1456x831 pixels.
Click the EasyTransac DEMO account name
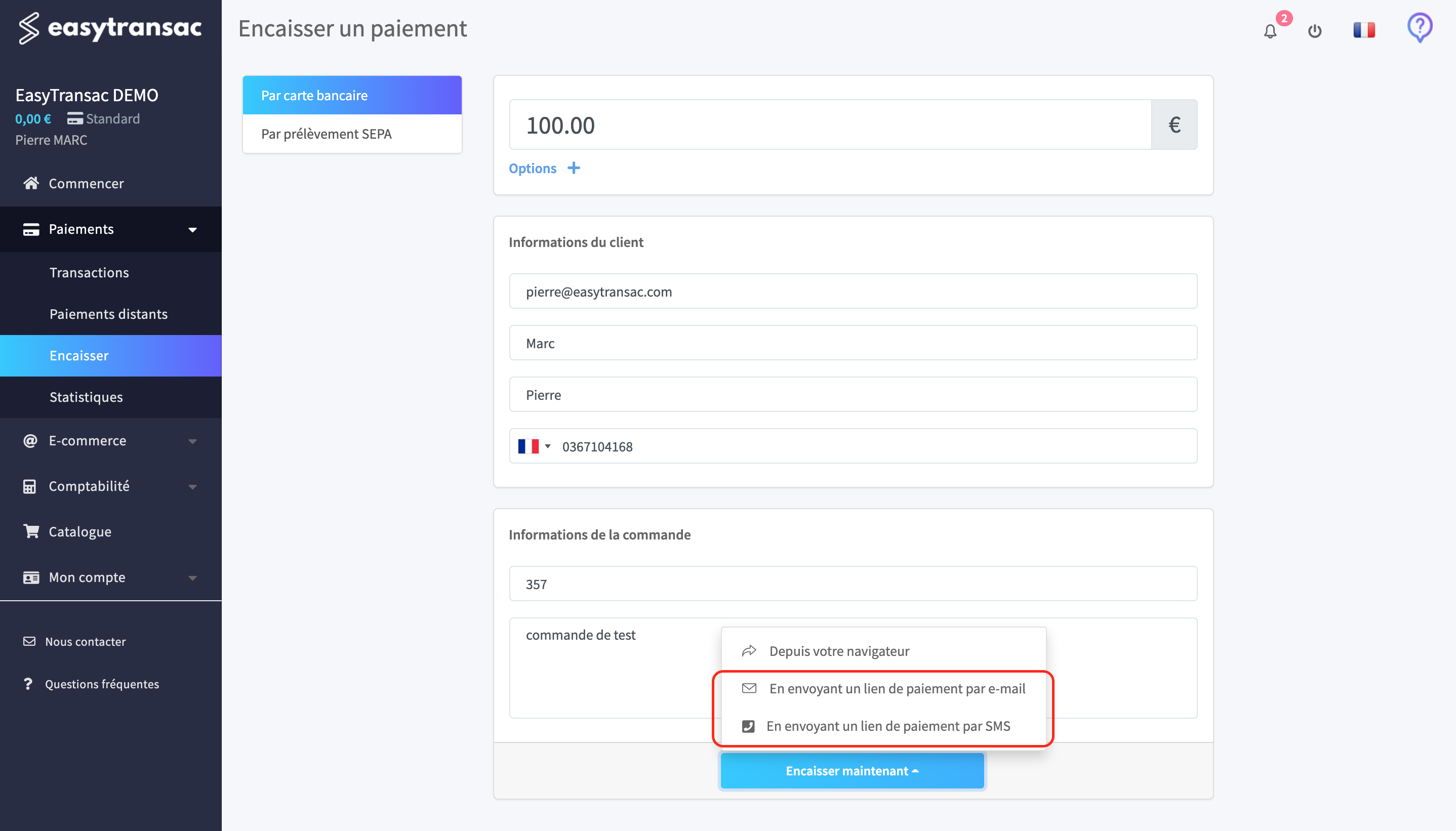[87, 95]
